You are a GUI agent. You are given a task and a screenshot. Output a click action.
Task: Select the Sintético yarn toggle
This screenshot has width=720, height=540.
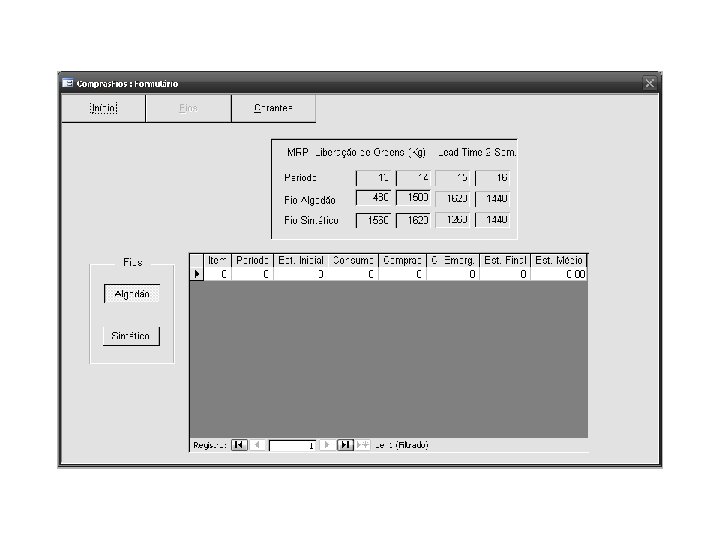pyautogui.click(x=131, y=336)
